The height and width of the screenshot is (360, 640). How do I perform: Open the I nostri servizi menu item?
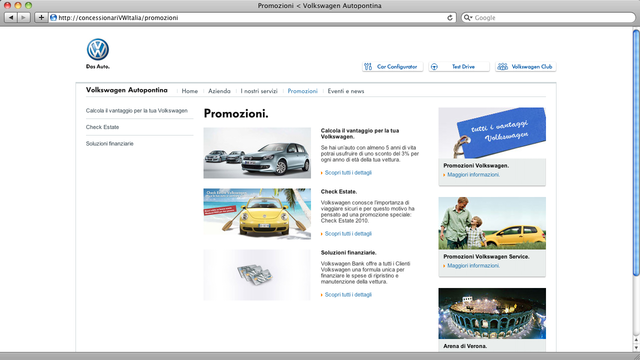pos(259,91)
